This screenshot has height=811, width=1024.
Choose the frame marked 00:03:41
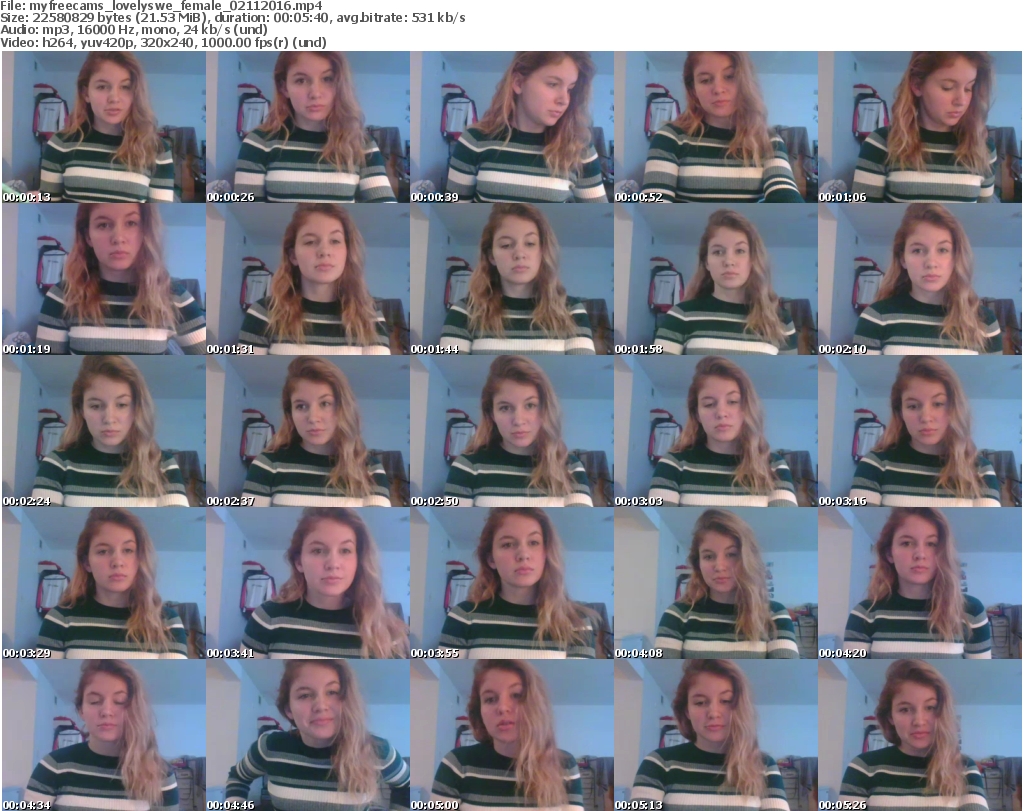[x=308, y=583]
